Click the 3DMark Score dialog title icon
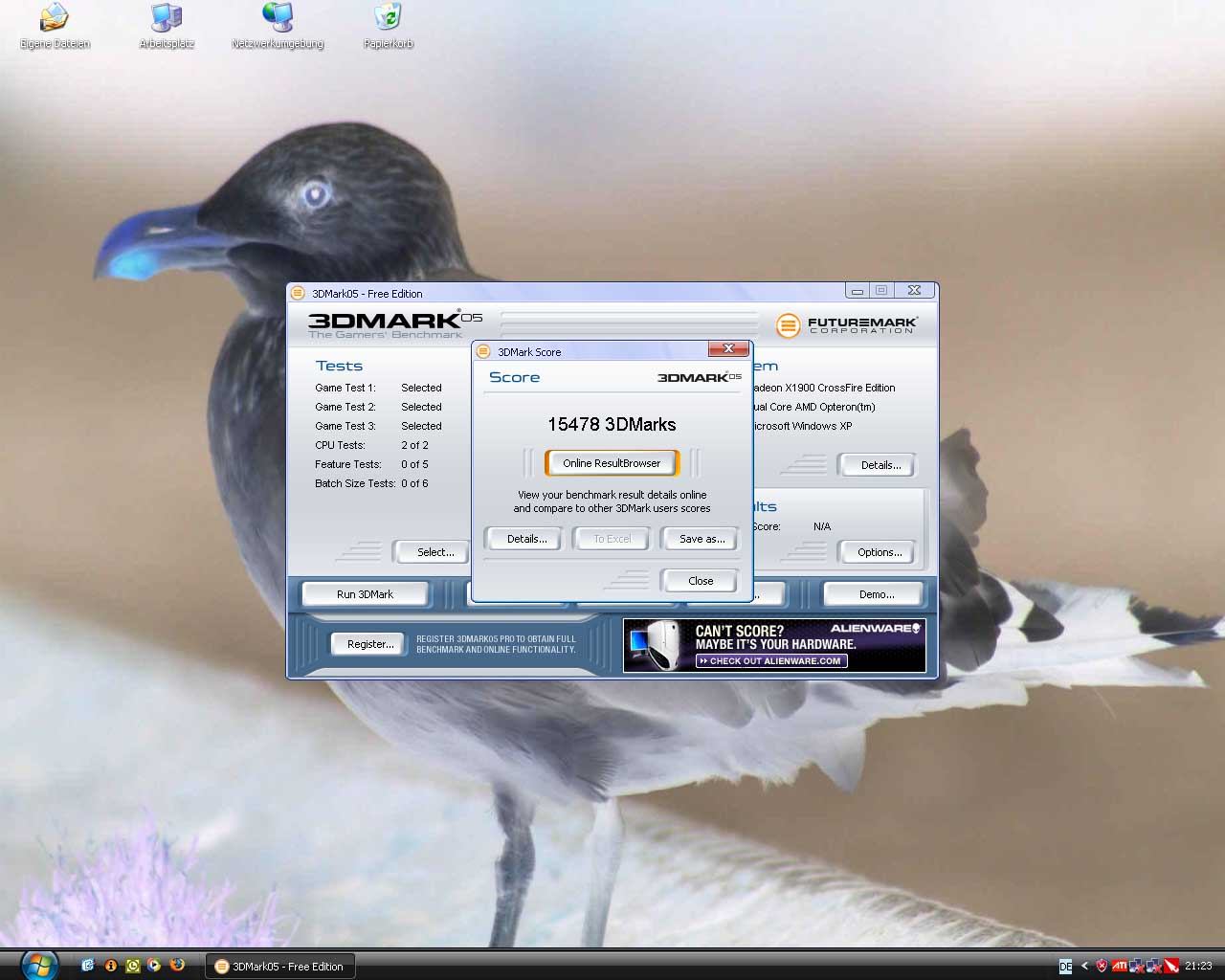Image resolution: width=1225 pixels, height=980 pixels. point(483,351)
